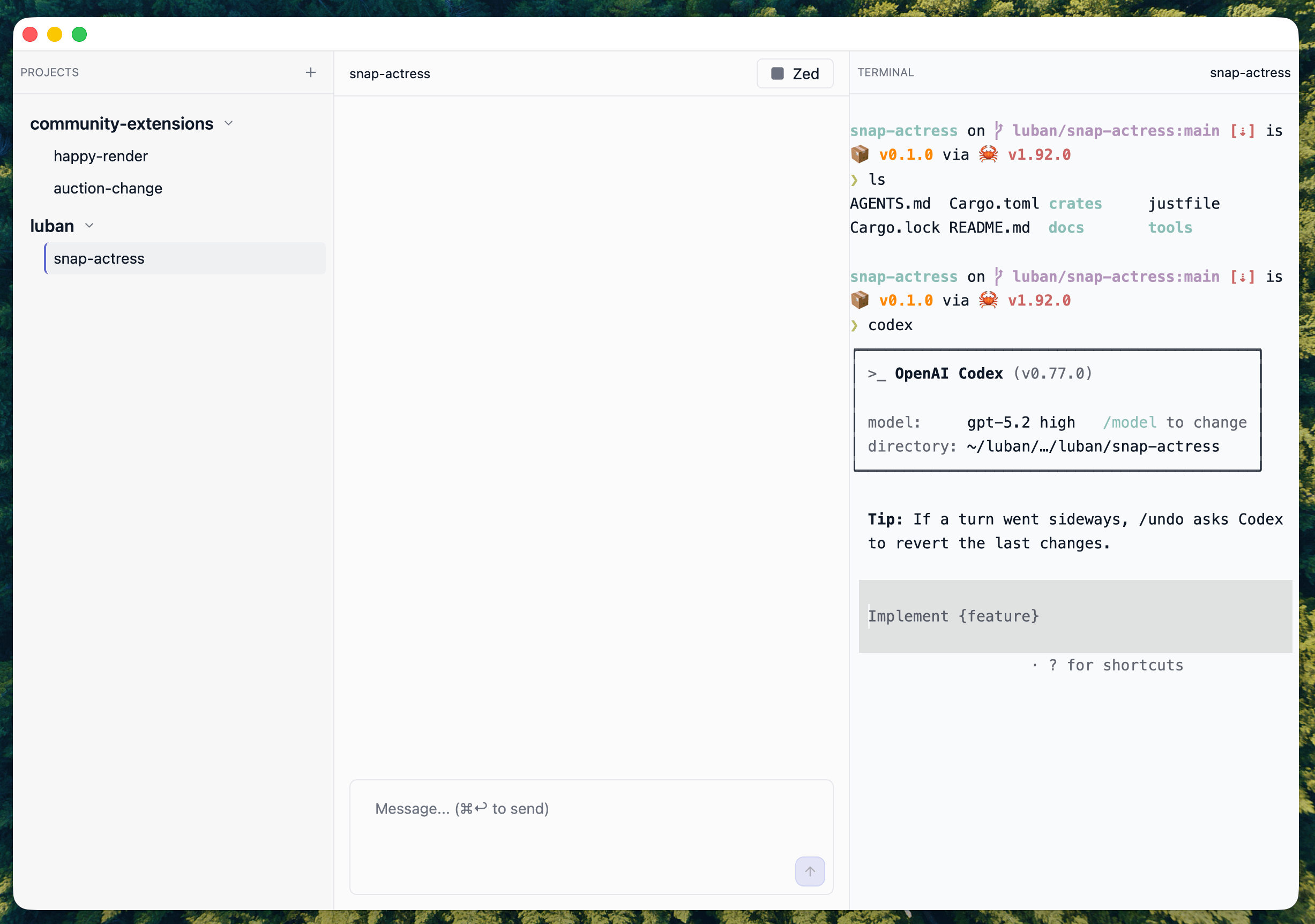Screen dimensions: 1315x924
Task: Focus the Message input box
Action: (590, 825)
